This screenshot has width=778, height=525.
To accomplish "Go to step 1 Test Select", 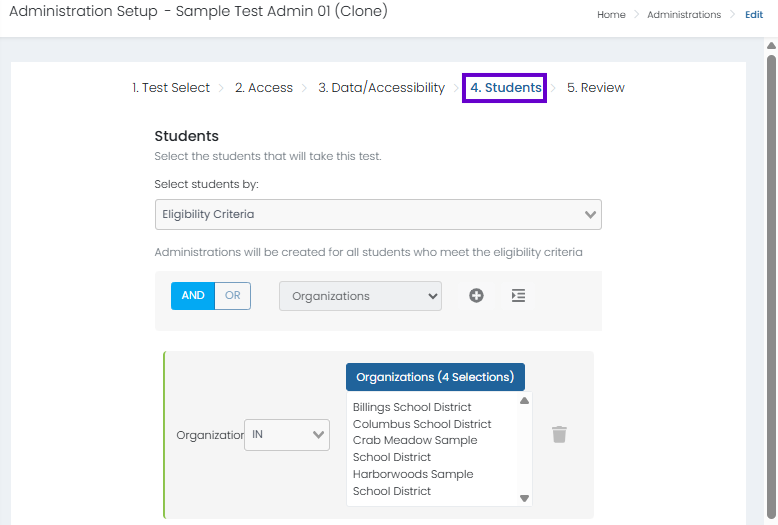I will tap(171, 88).
